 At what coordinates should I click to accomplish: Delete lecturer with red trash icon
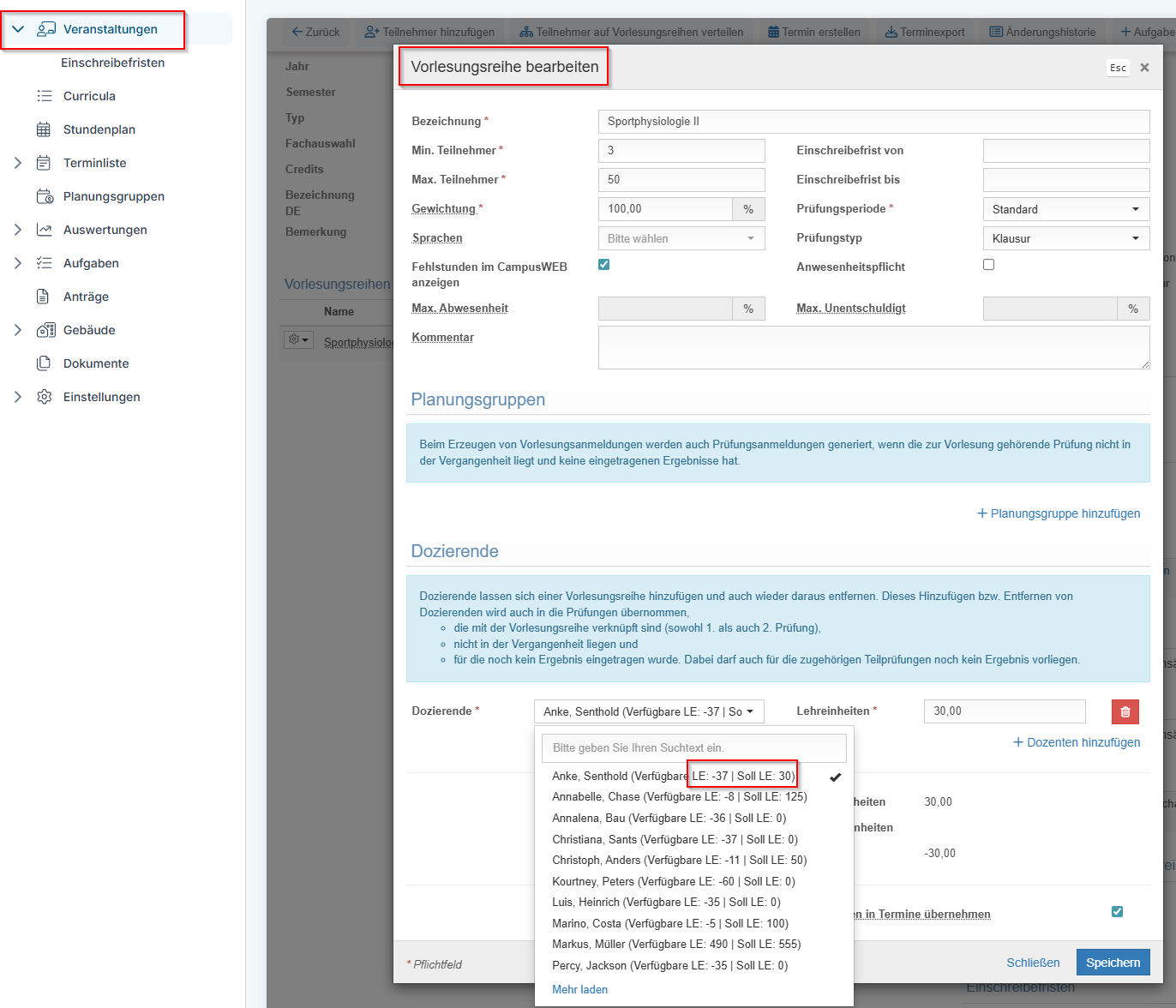pos(1125,711)
